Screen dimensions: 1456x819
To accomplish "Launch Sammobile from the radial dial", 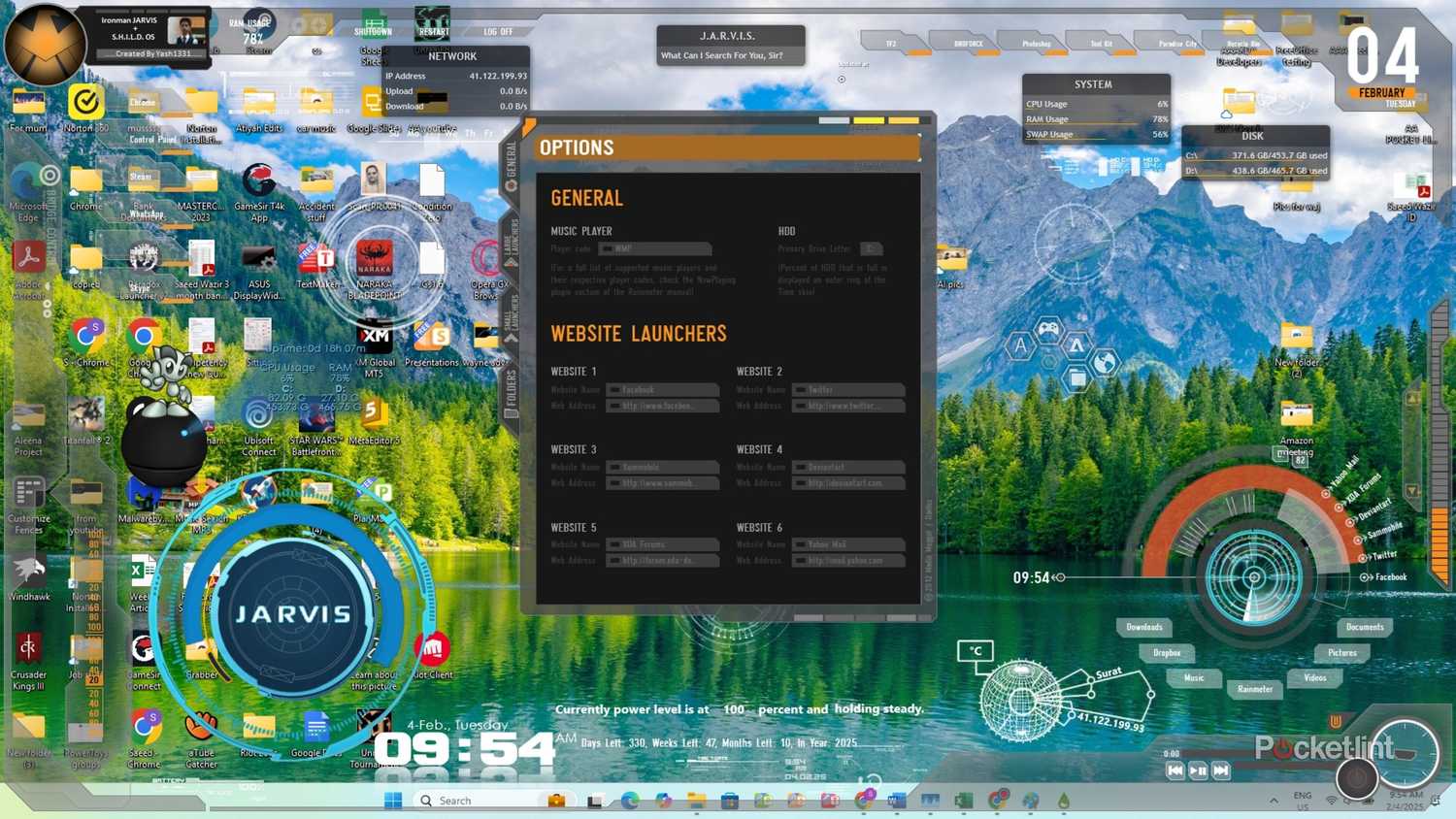I will click(x=1378, y=533).
